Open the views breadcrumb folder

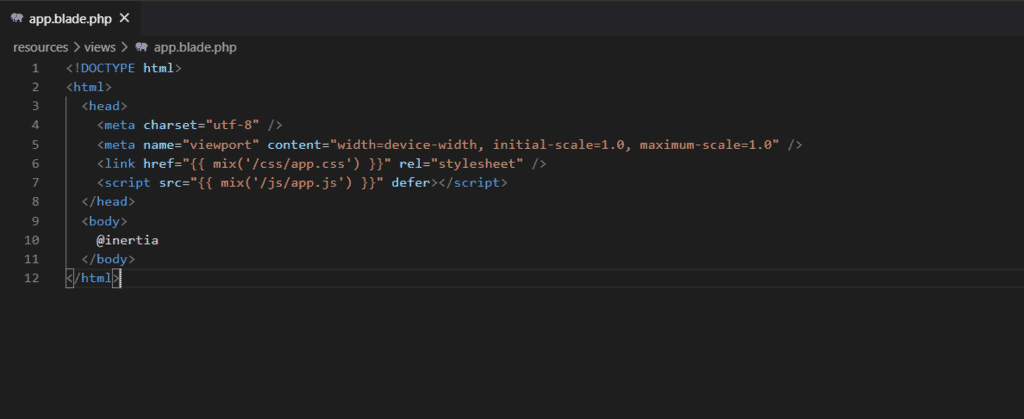coord(99,47)
